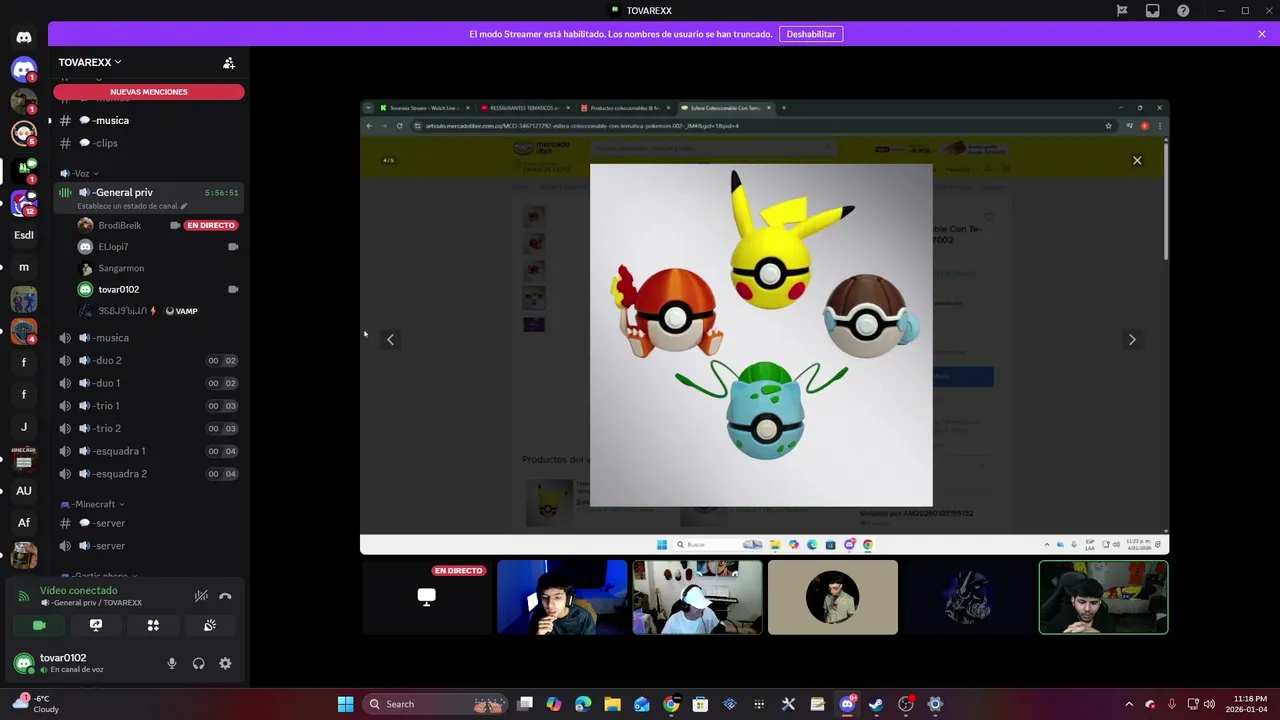Image resolution: width=1280 pixels, height=720 pixels.
Task: Show previous product image in streamed browser
Action: pyautogui.click(x=390, y=339)
